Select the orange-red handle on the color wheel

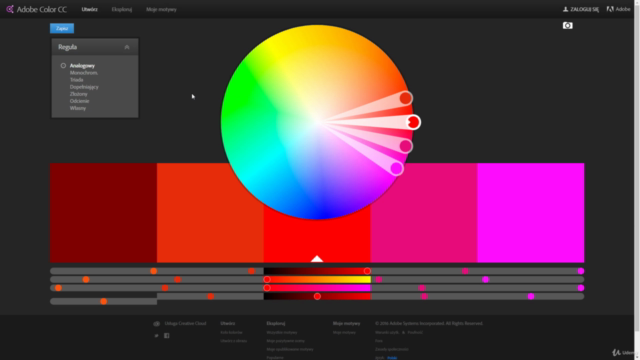click(406, 98)
